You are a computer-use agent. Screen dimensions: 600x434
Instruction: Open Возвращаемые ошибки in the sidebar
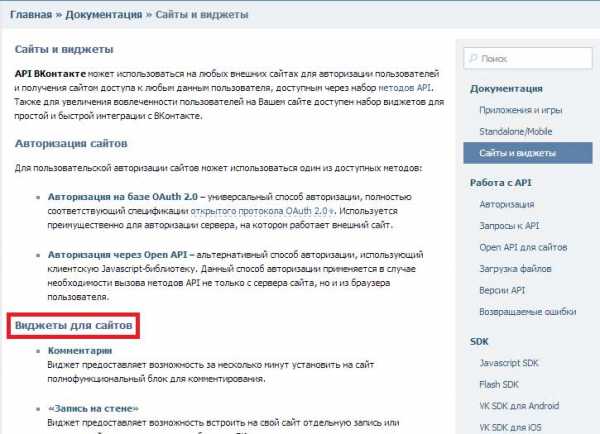point(528,312)
